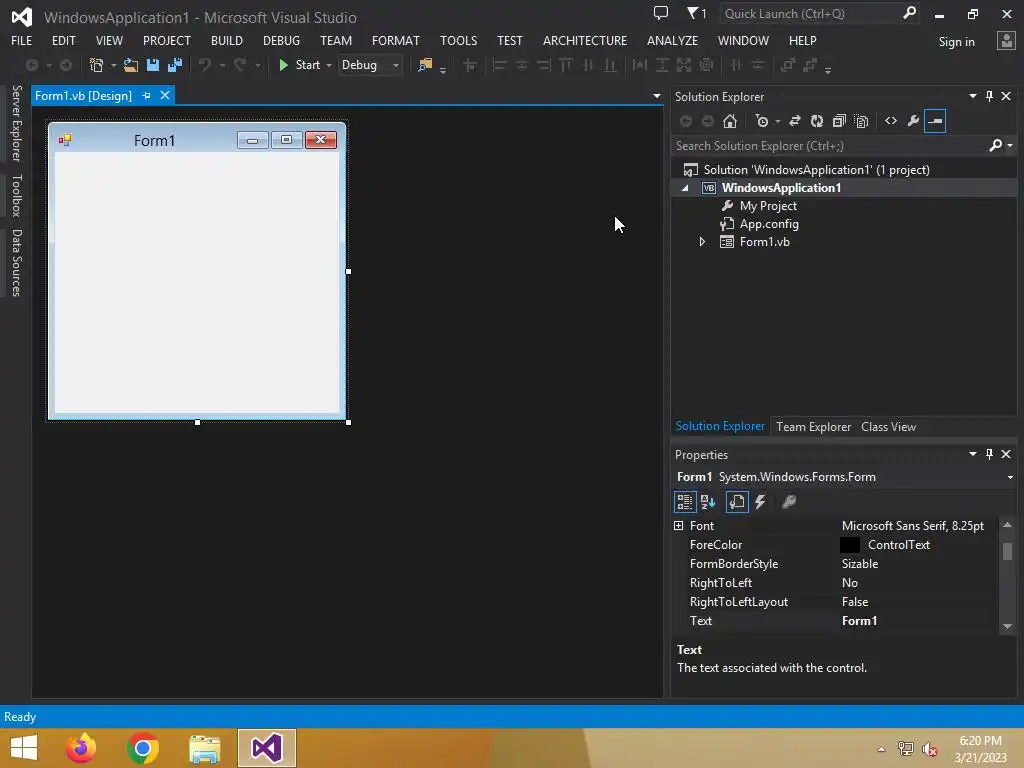
Task: Click Sync with Active Document icon
Action: (x=795, y=121)
